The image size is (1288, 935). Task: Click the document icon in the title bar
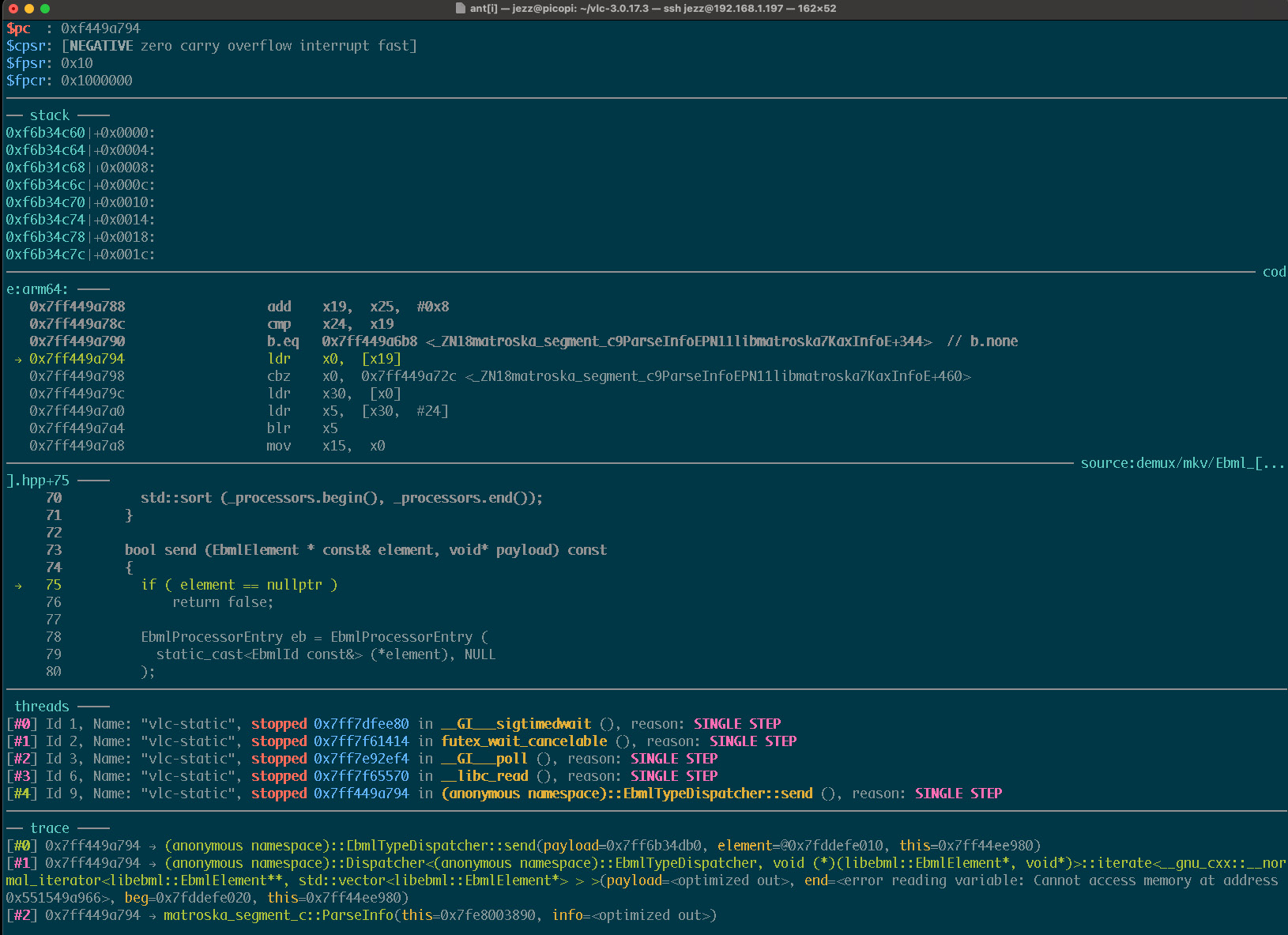[x=461, y=9]
